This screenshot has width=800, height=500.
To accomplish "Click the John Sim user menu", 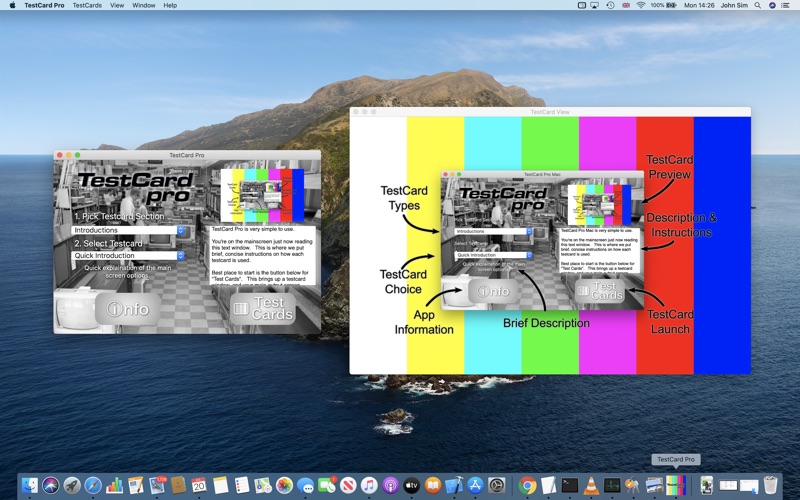I will click(x=734, y=5).
